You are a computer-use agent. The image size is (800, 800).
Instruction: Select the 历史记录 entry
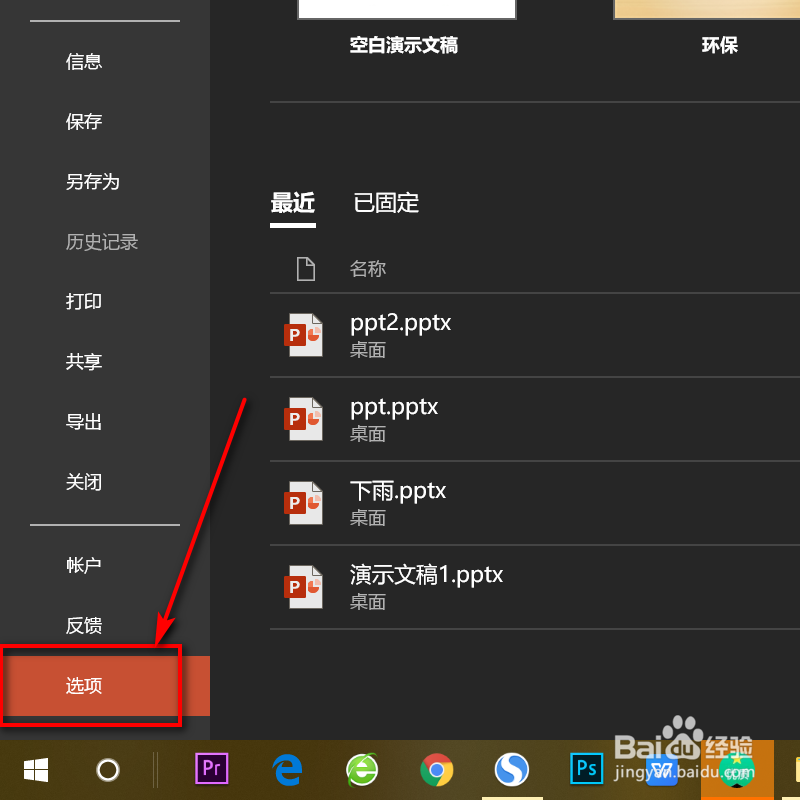click(x=102, y=242)
